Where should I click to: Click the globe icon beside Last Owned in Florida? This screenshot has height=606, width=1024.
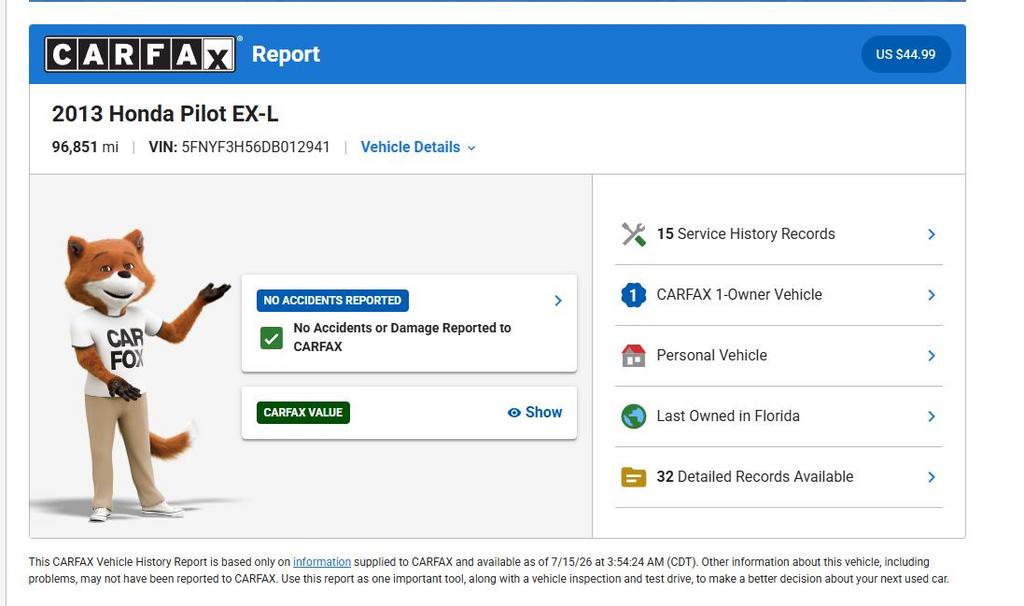(x=633, y=416)
